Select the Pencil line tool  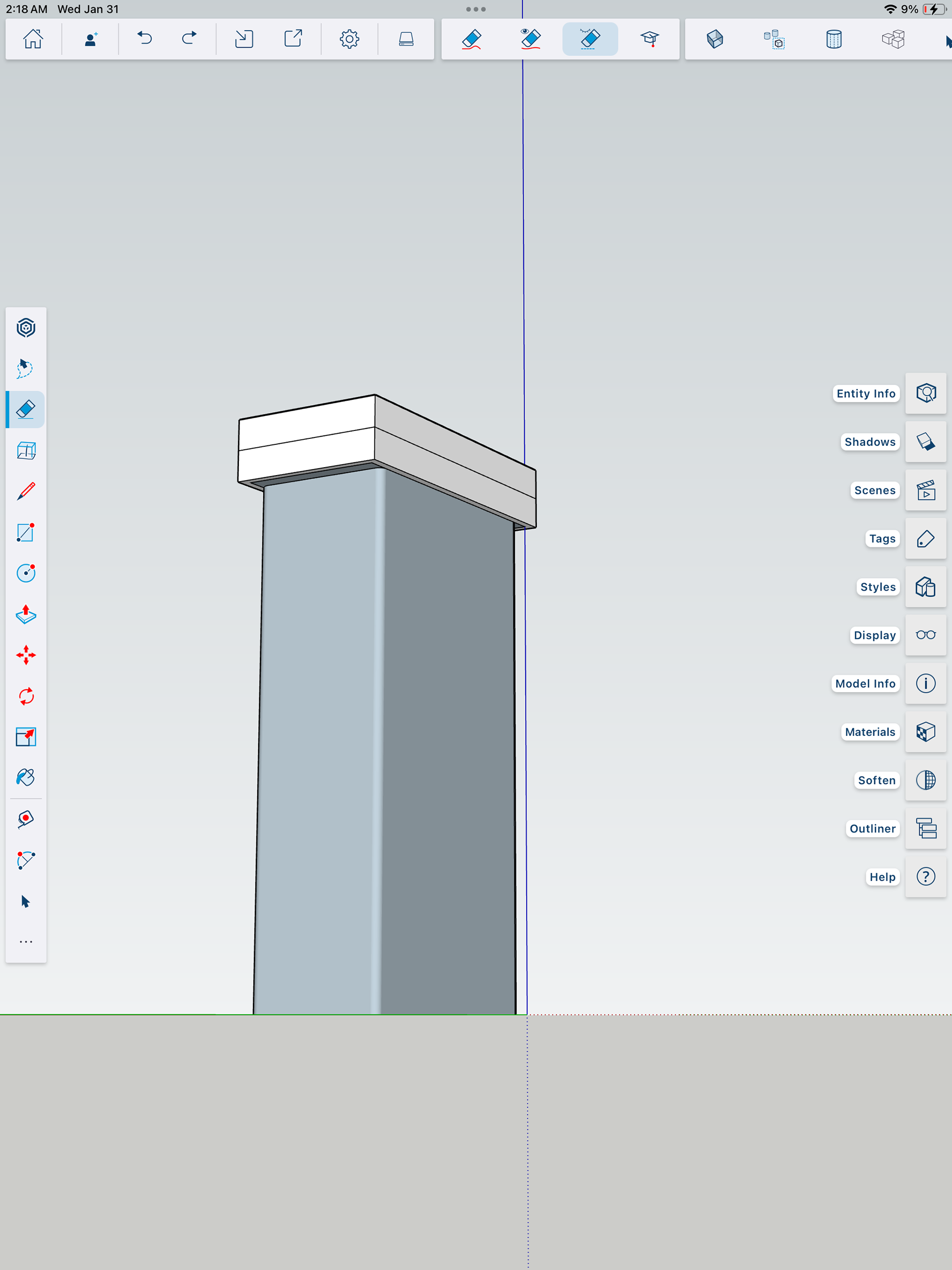pyautogui.click(x=26, y=491)
